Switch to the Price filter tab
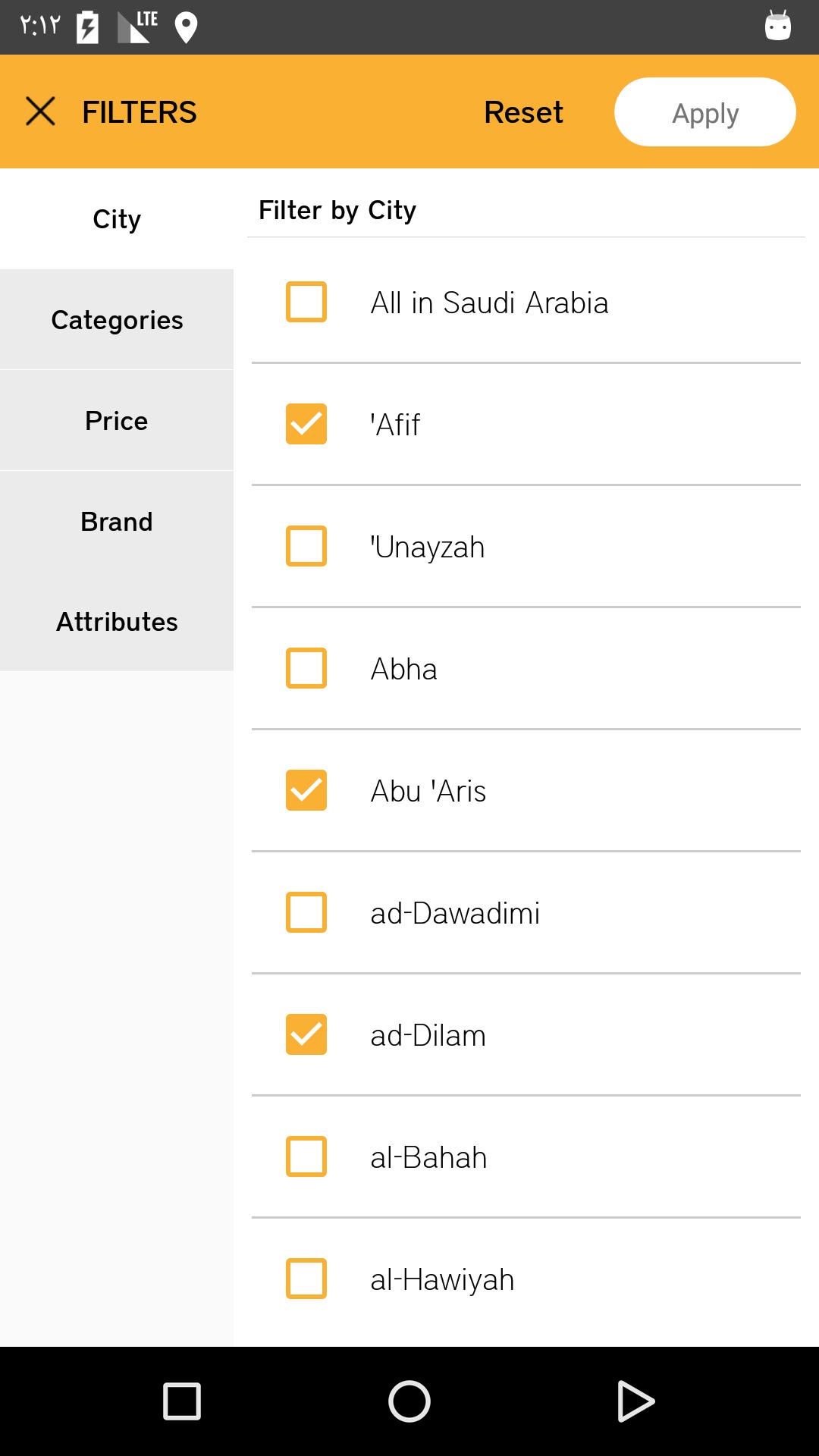This screenshot has height=1456, width=819. point(117,420)
